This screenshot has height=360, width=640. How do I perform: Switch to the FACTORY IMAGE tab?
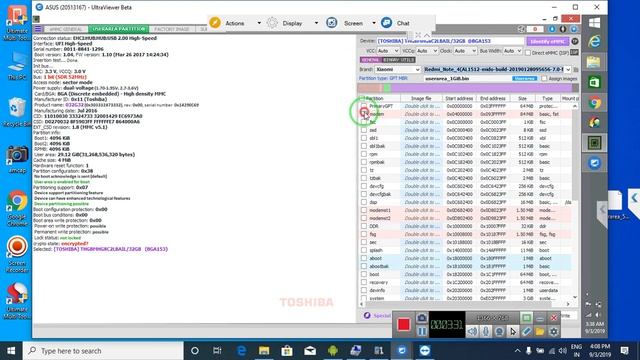pos(172,29)
